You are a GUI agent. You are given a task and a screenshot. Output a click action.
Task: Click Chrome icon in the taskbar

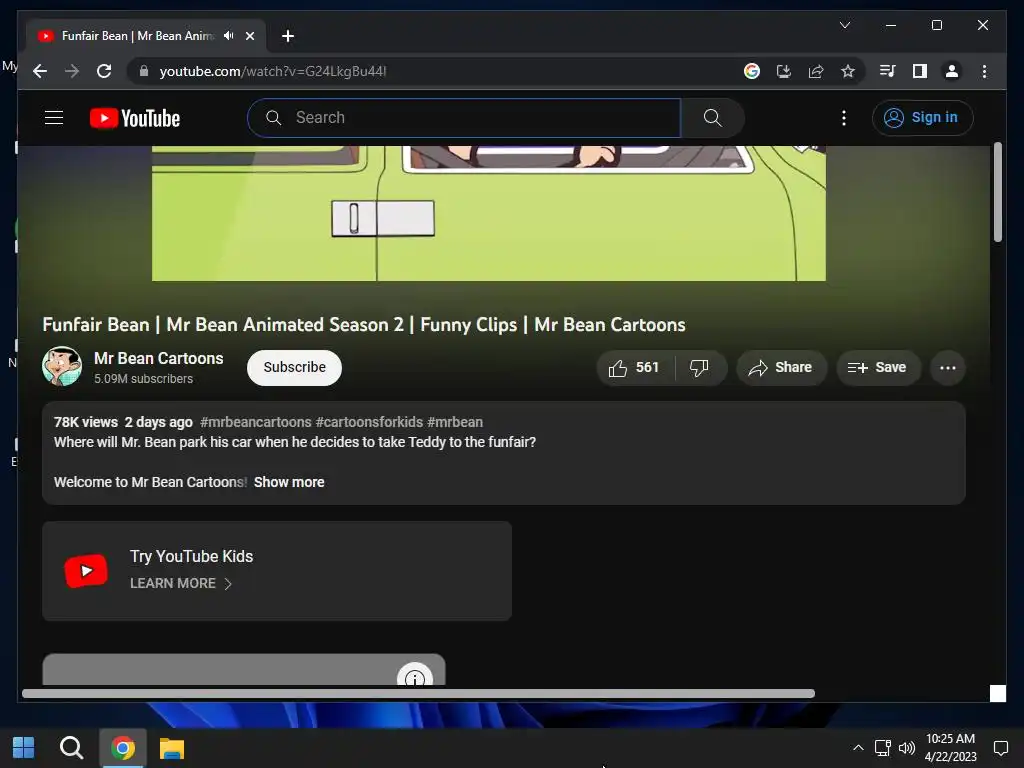122,748
